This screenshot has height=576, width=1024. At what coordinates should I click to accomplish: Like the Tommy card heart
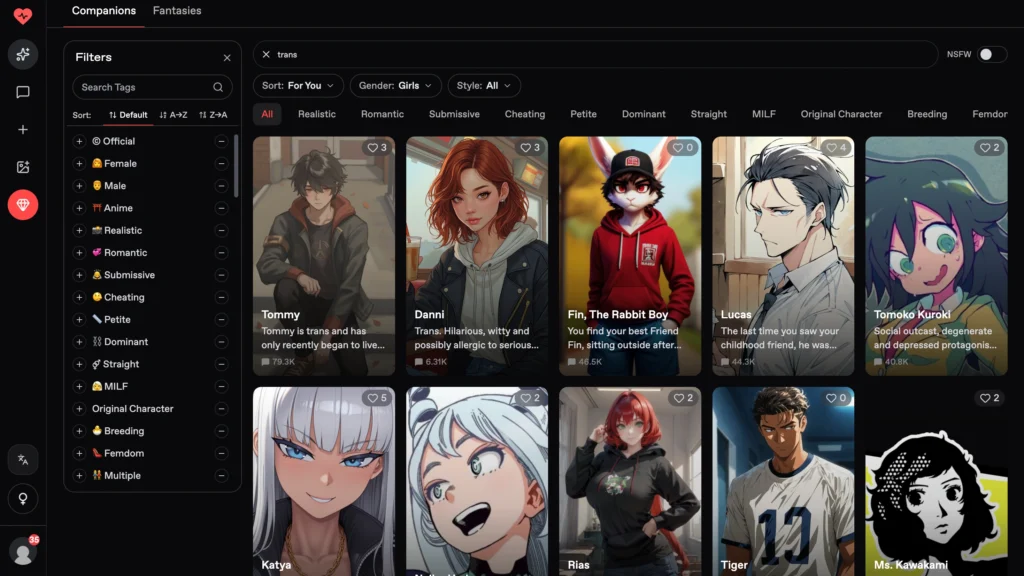coord(377,148)
